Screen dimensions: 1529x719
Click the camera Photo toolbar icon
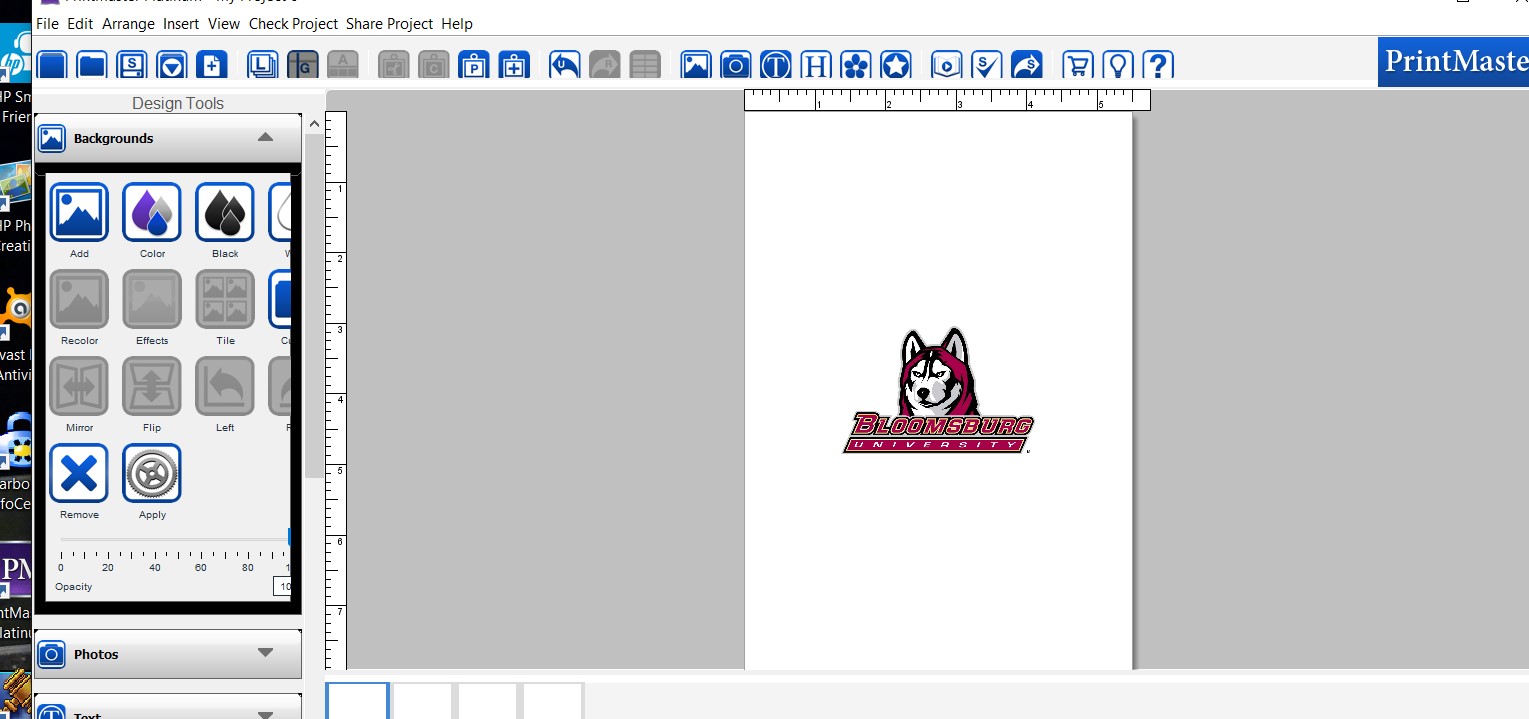(736, 65)
